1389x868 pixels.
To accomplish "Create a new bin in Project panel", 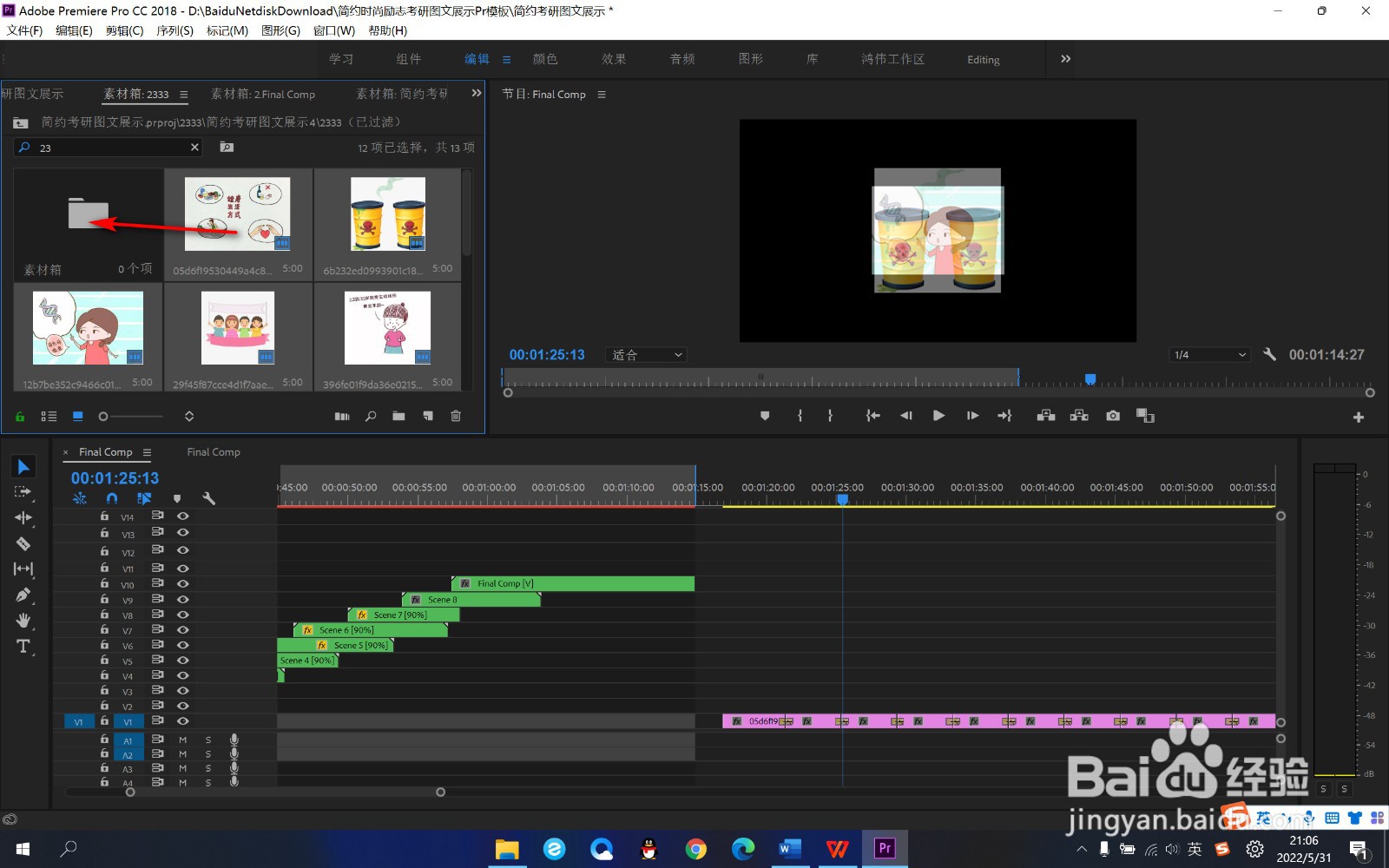I will pos(398,417).
